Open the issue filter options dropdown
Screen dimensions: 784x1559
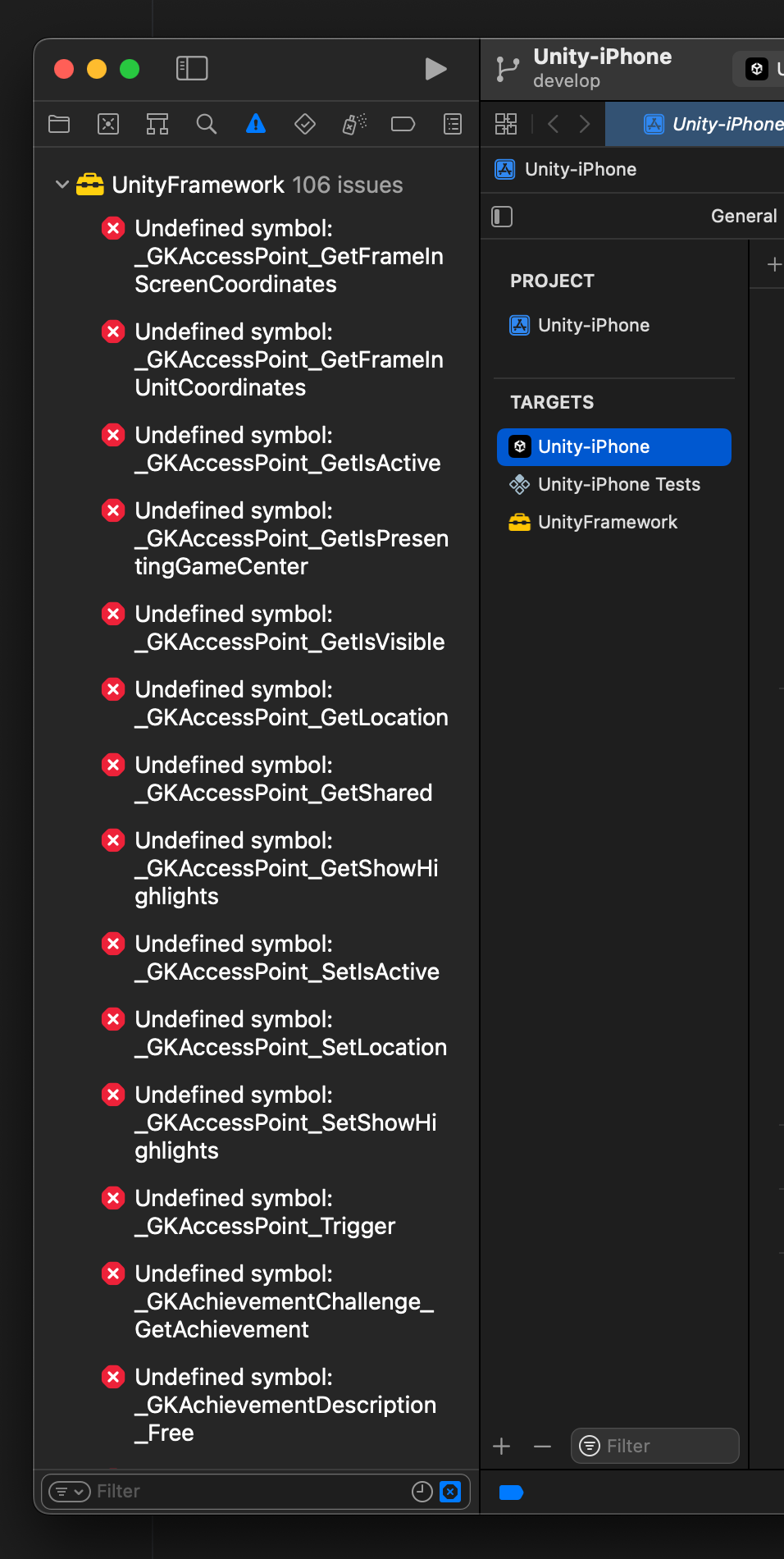pos(69,1491)
